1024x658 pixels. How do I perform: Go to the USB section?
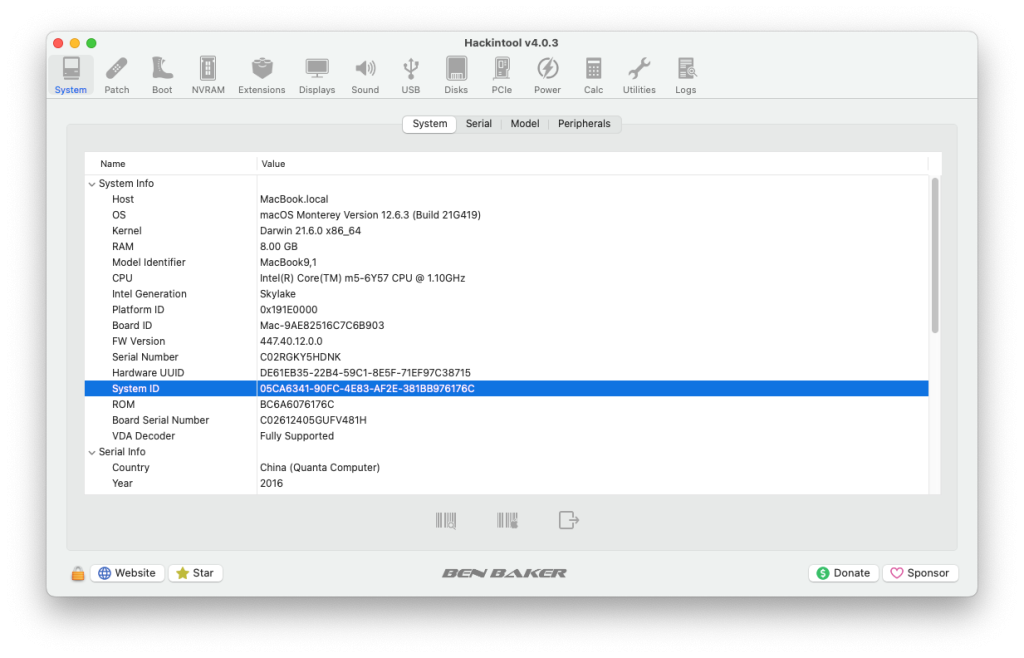tap(411, 75)
